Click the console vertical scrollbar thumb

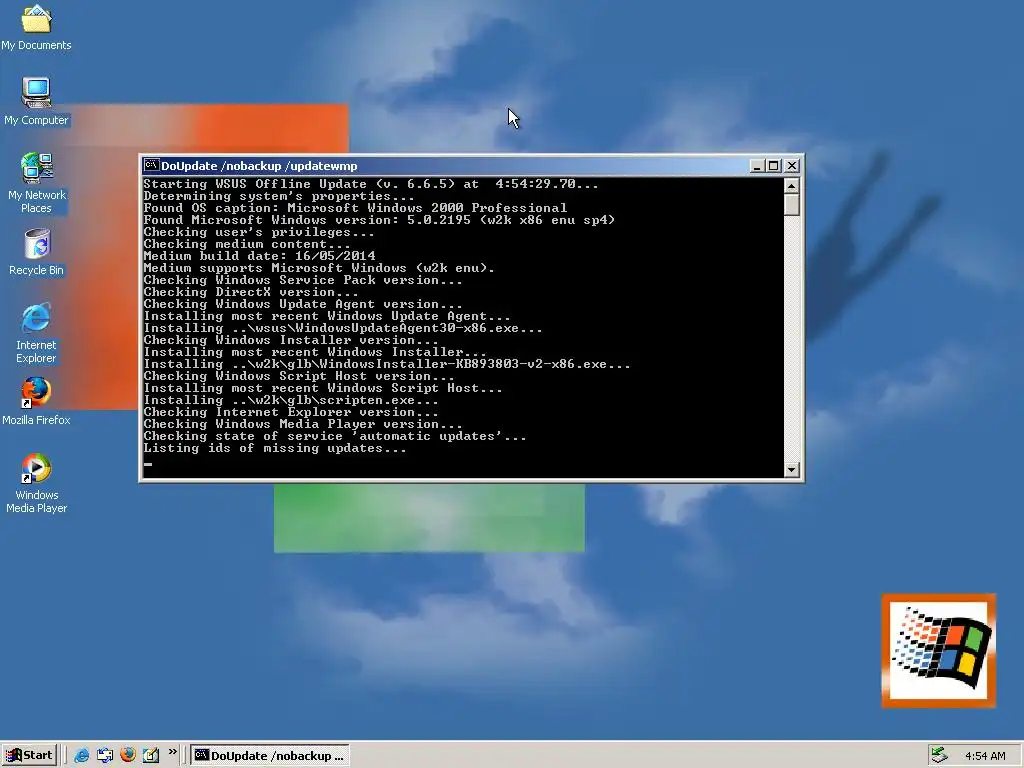[x=792, y=205]
